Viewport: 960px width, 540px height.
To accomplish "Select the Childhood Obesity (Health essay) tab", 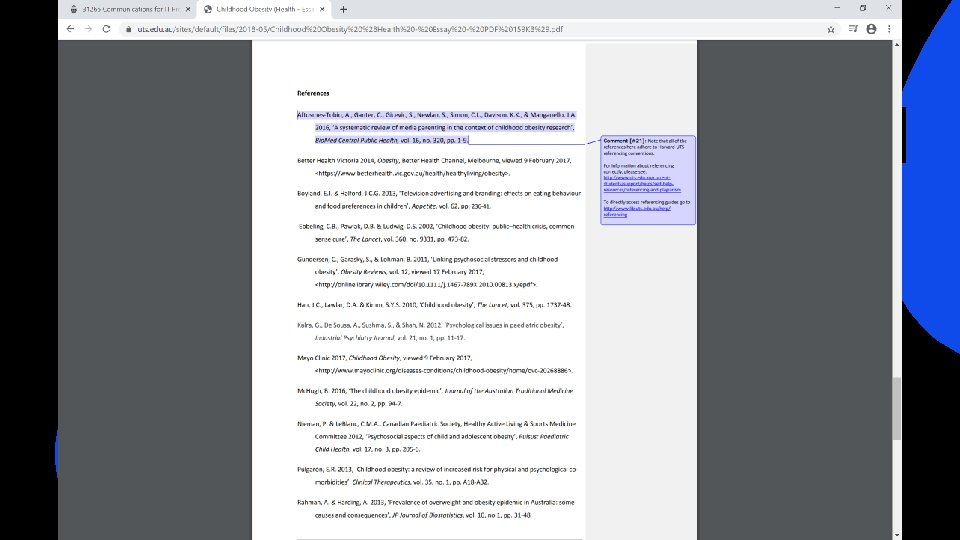I will (263, 9).
